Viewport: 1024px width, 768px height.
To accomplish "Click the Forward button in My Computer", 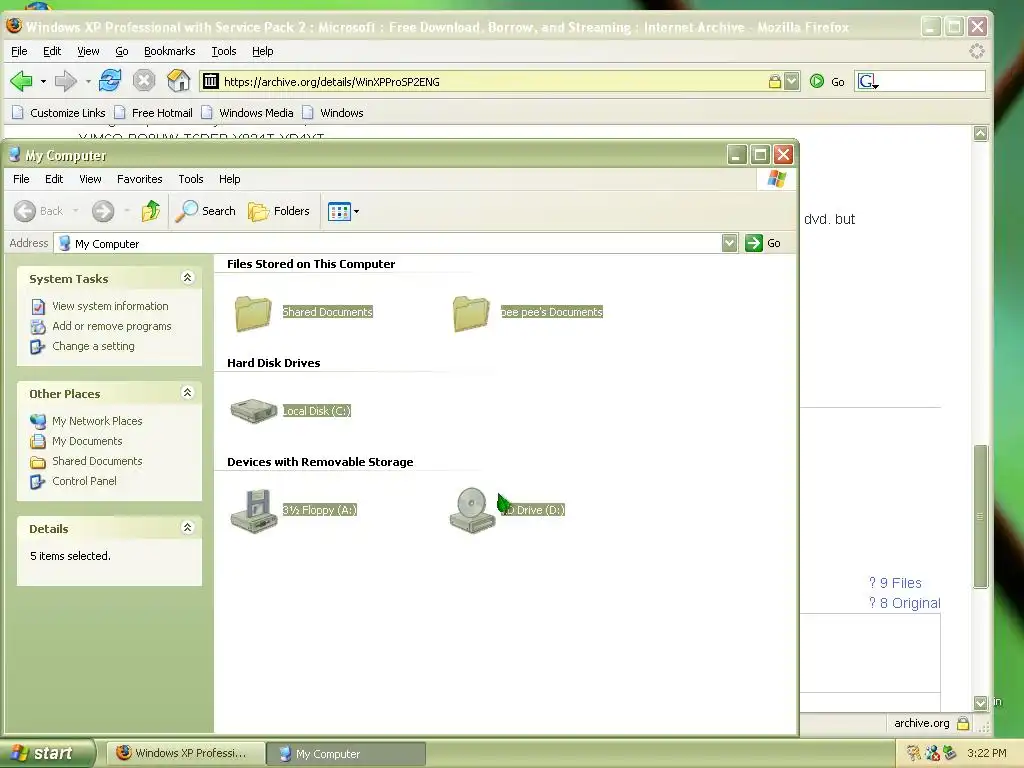I will (x=103, y=211).
